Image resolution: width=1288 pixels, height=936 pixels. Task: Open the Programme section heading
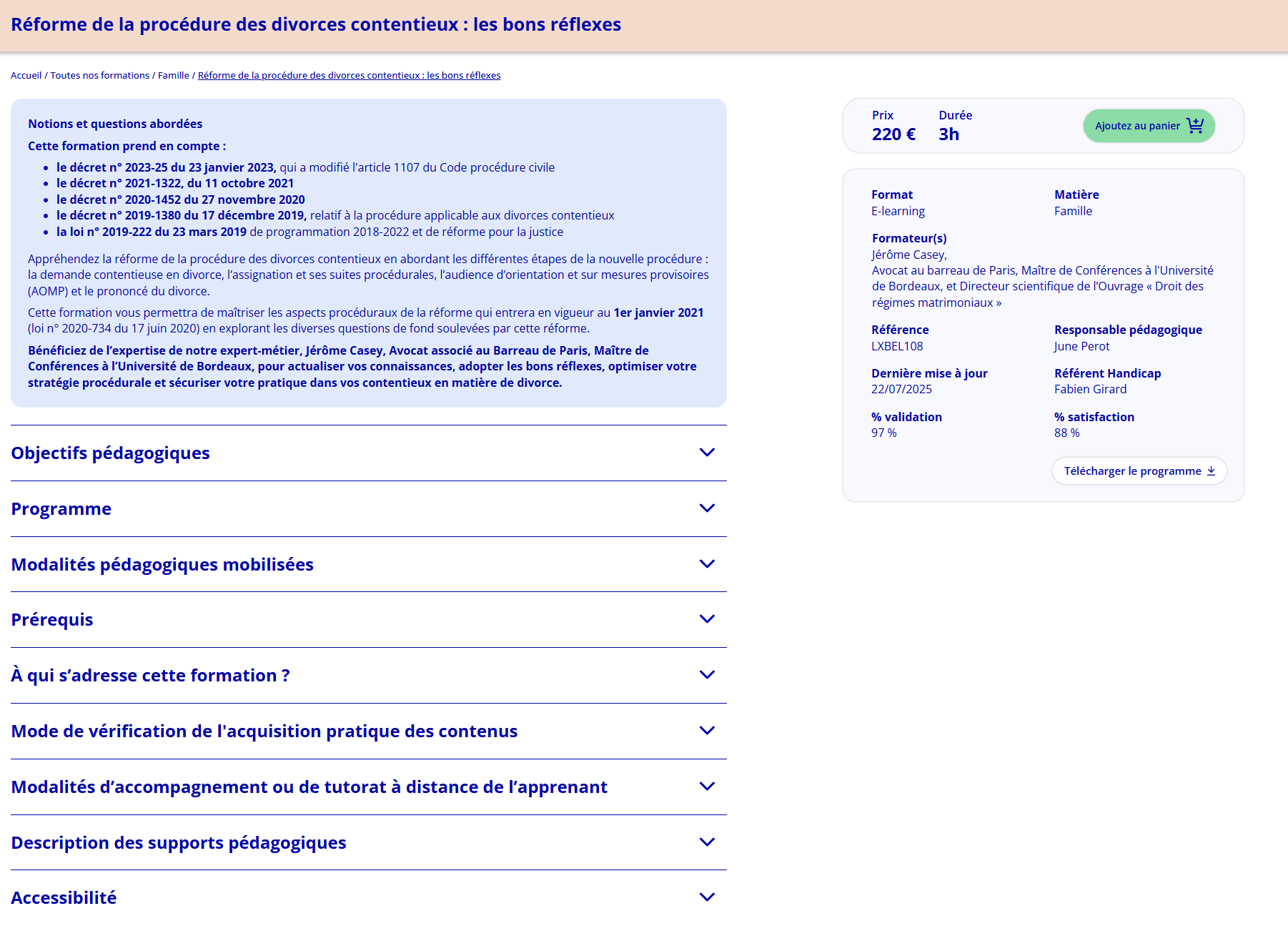(x=61, y=509)
